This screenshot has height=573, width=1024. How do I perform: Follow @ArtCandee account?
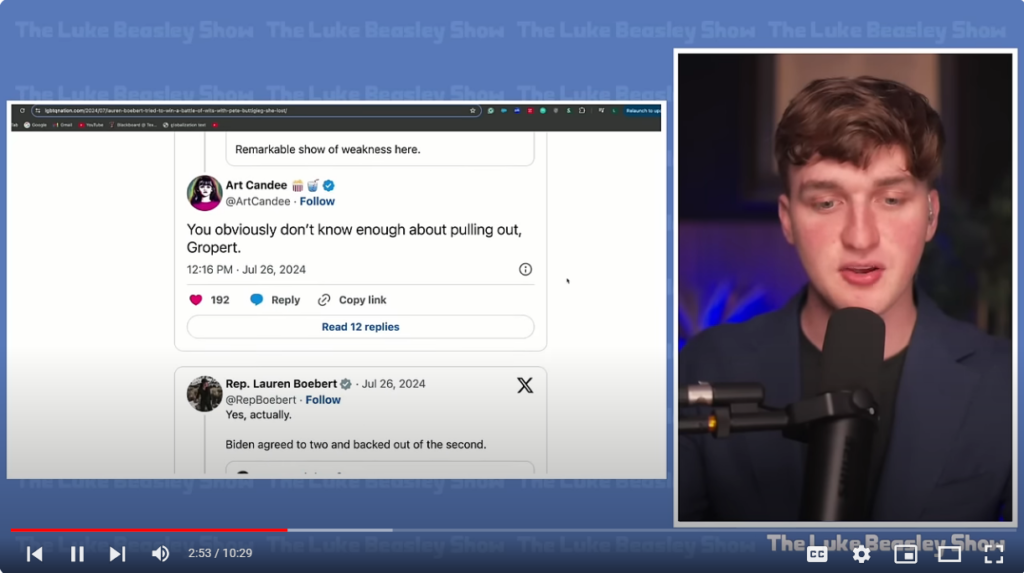317,201
